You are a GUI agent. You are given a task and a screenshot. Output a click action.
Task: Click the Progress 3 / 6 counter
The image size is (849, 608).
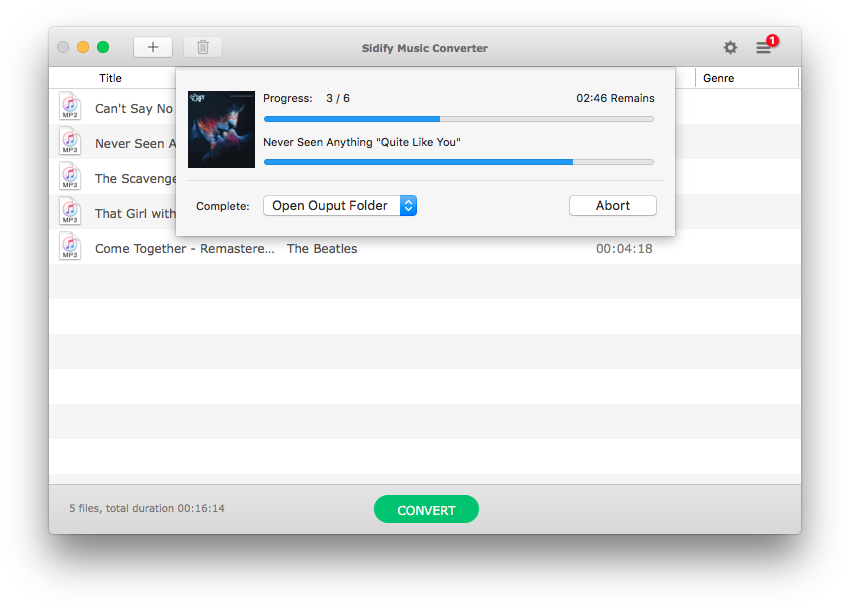[306, 98]
